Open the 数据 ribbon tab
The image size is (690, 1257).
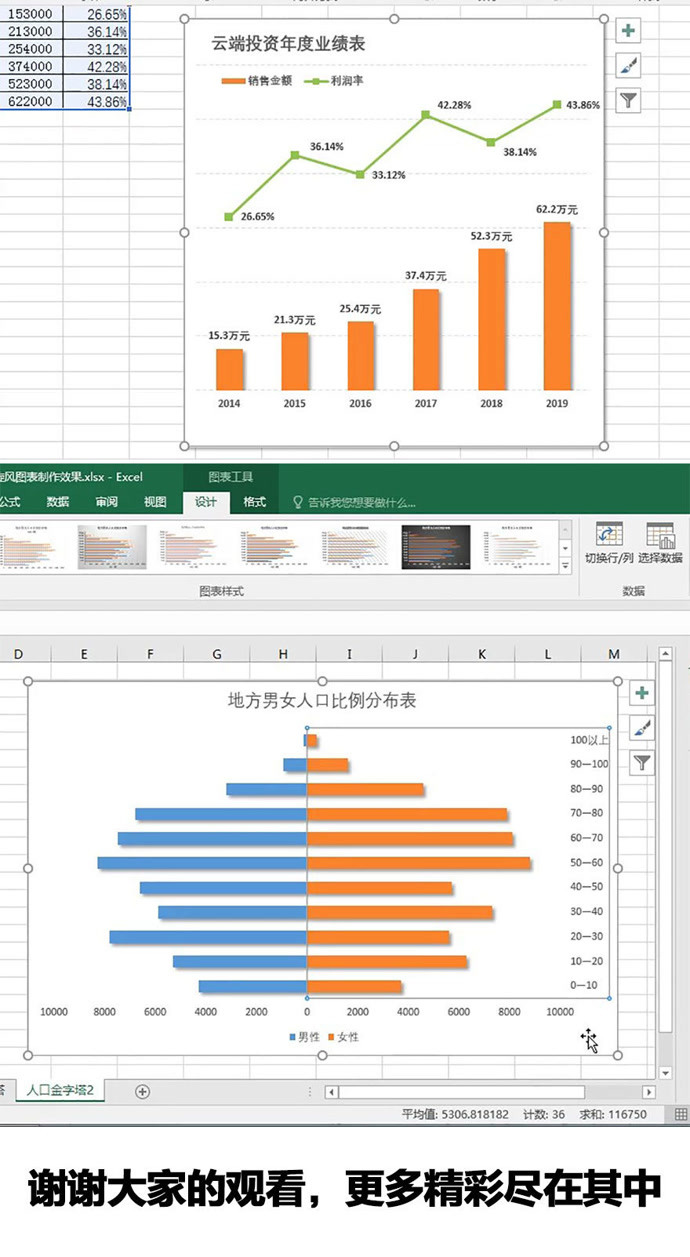58,502
